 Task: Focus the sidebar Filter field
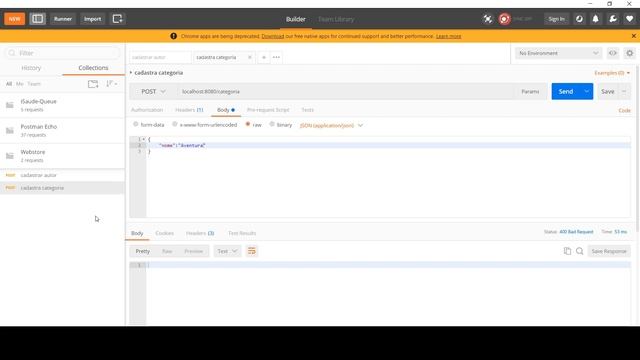62,53
